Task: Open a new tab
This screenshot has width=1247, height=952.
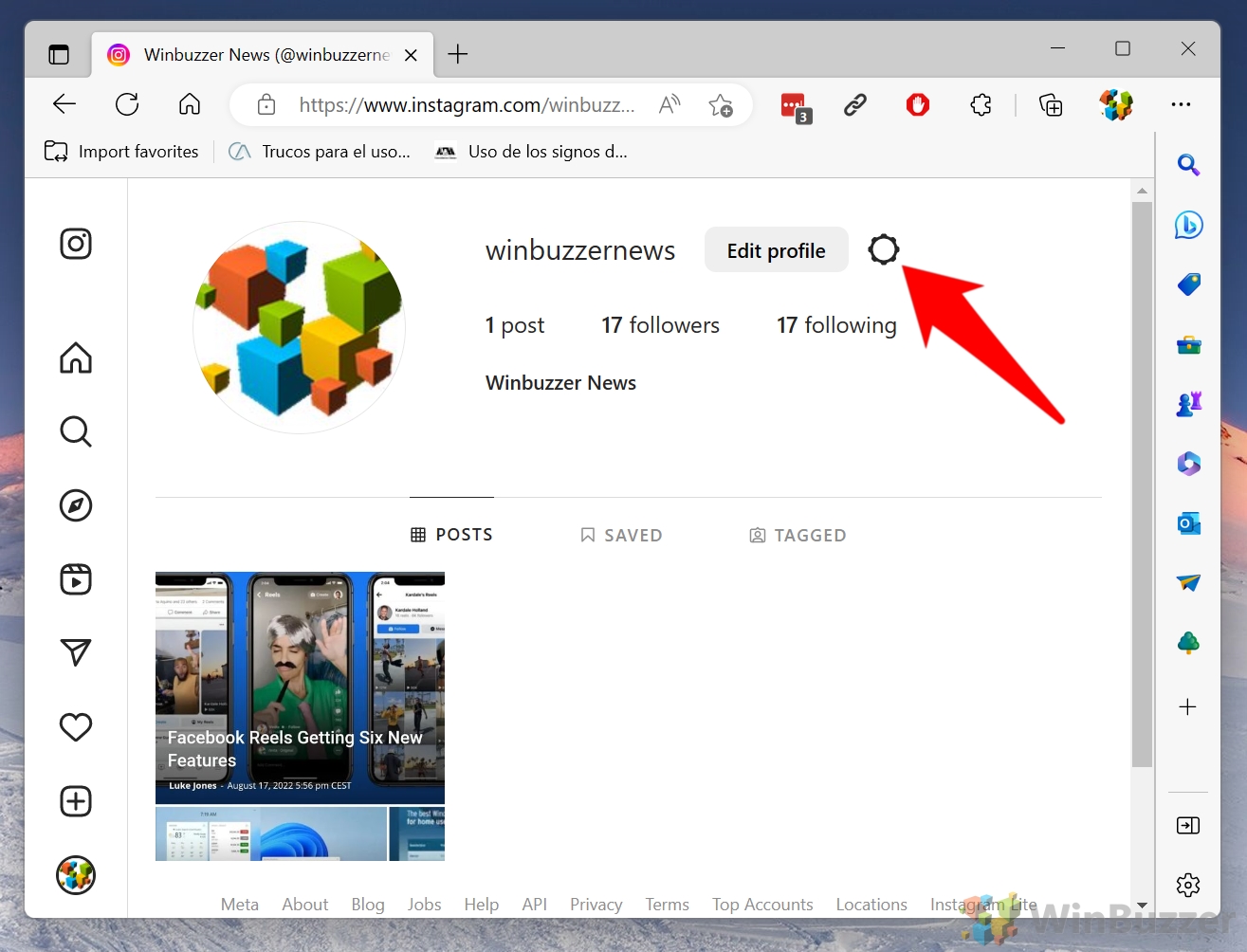Action: tap(458, 54)
